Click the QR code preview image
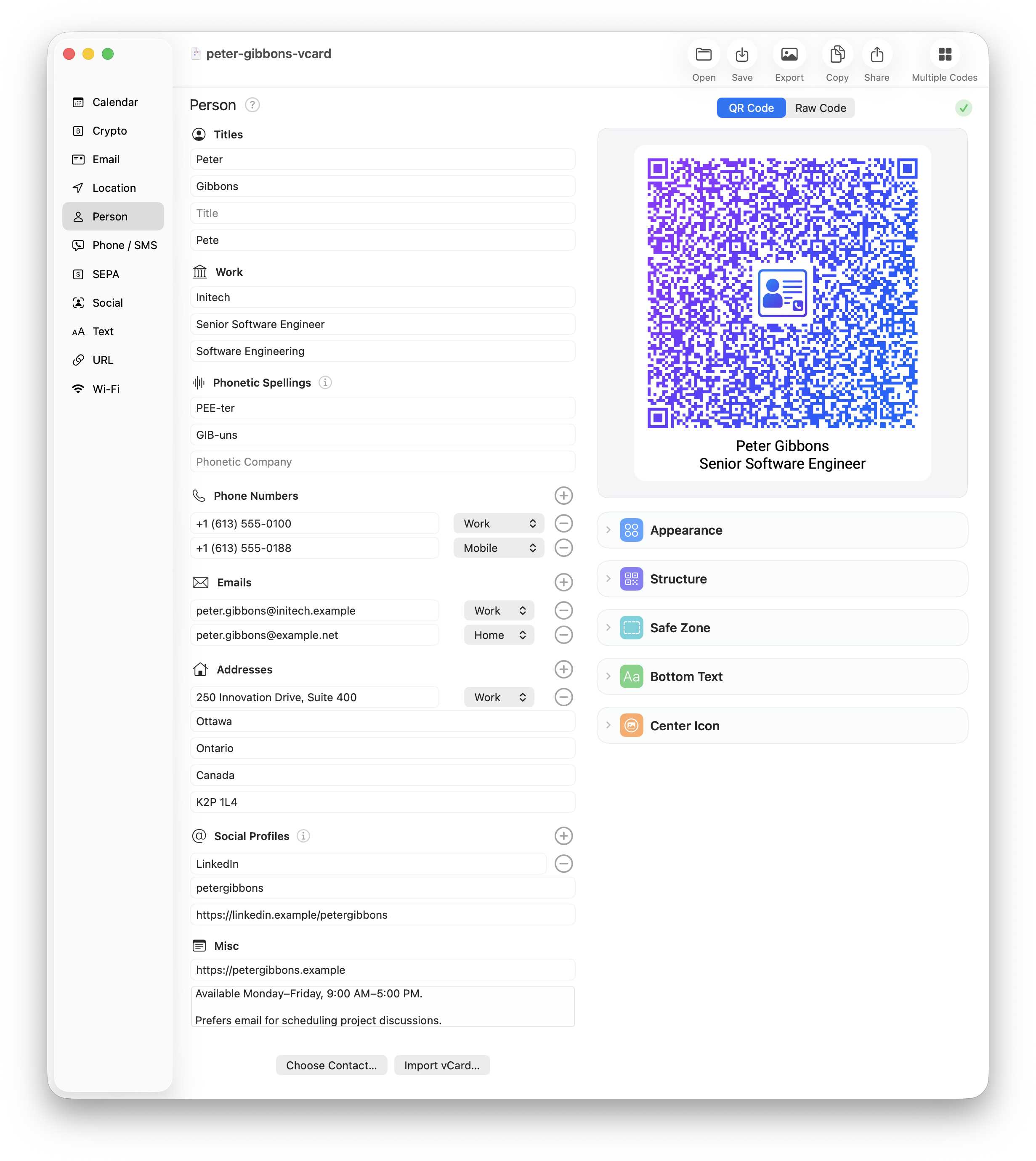This screenshot has height=1161, width=1036. point(782,294)
